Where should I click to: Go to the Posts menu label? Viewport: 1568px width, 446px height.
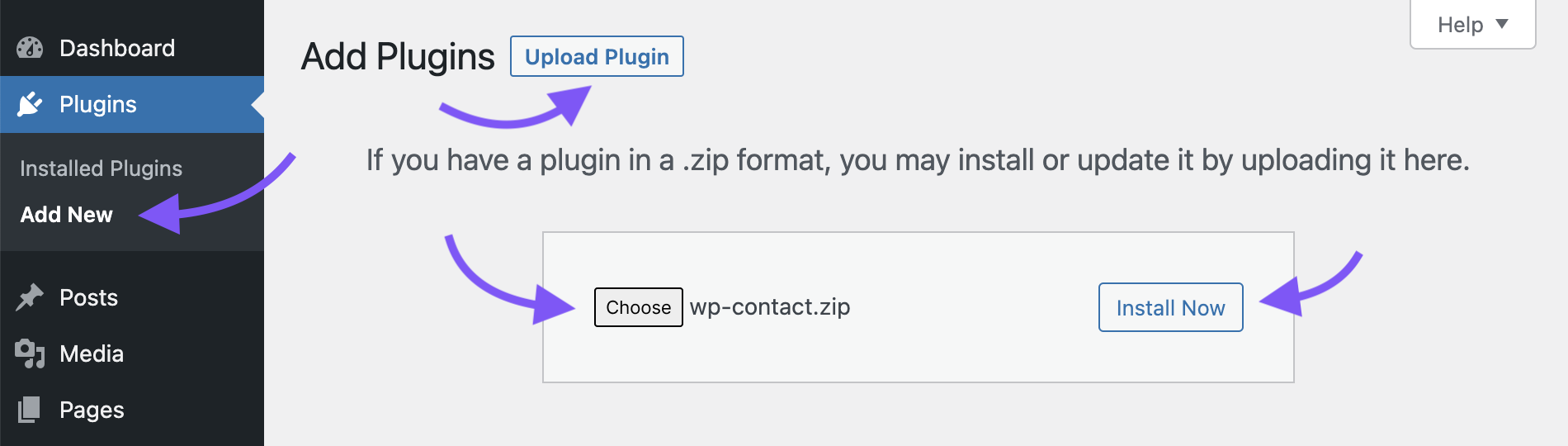point(89,297)
